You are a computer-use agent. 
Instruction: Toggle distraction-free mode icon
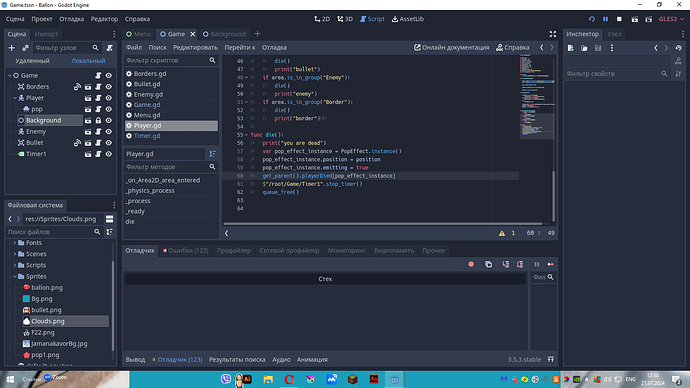(x=553, y=34)
